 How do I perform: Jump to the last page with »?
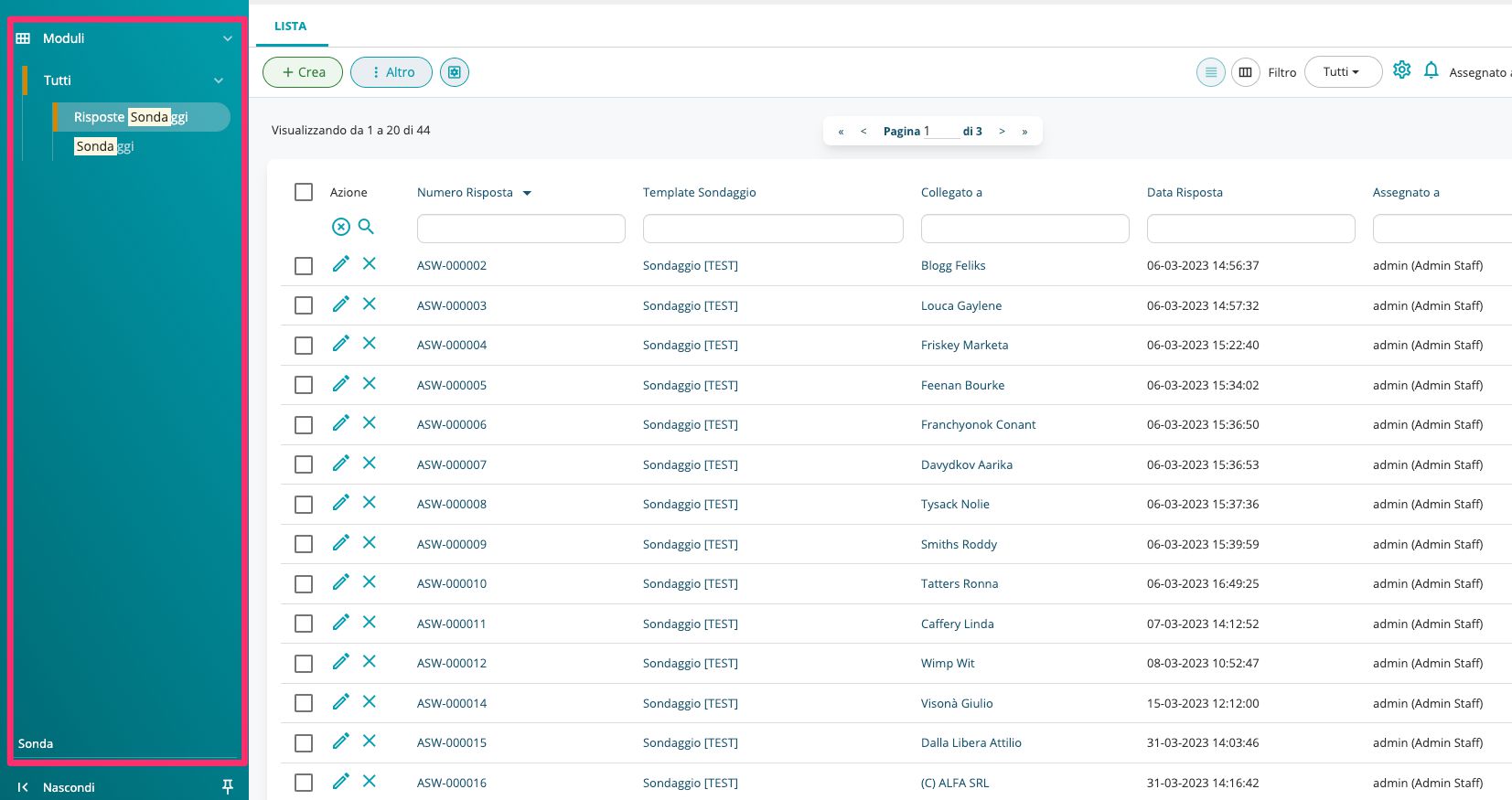[x=1024, y=132]
